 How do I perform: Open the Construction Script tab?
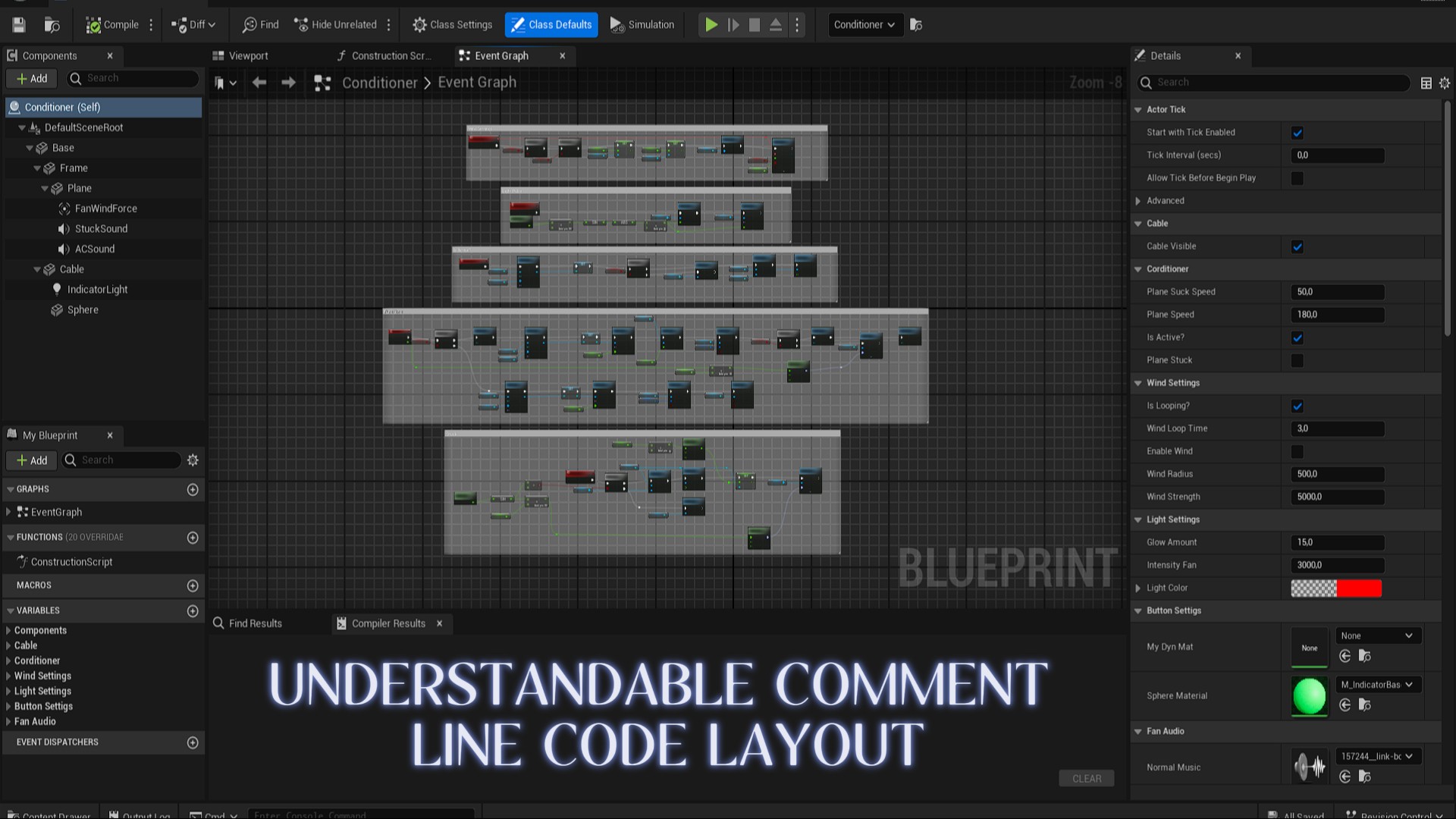384,56
